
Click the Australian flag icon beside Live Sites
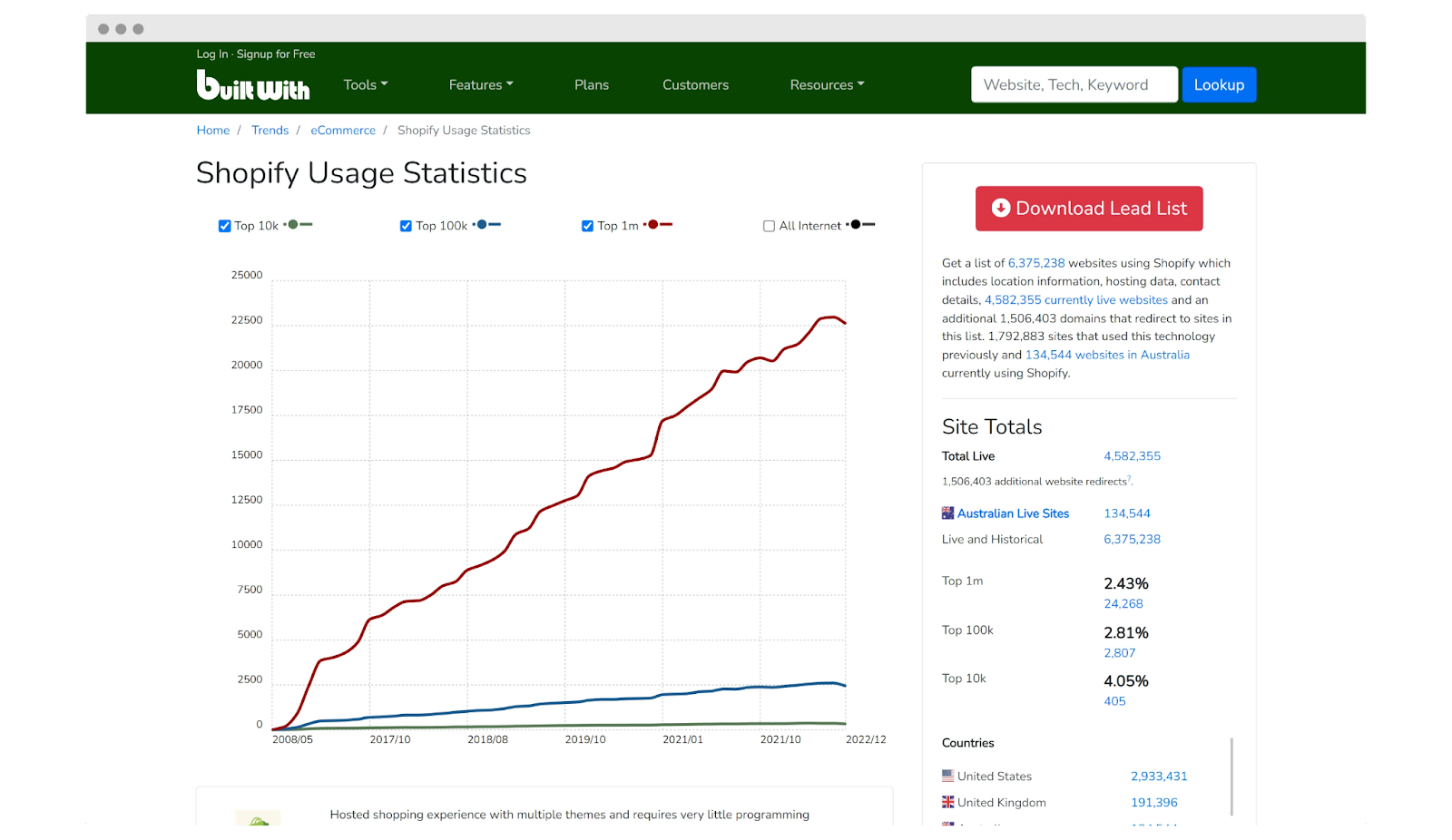coord(947,513)
